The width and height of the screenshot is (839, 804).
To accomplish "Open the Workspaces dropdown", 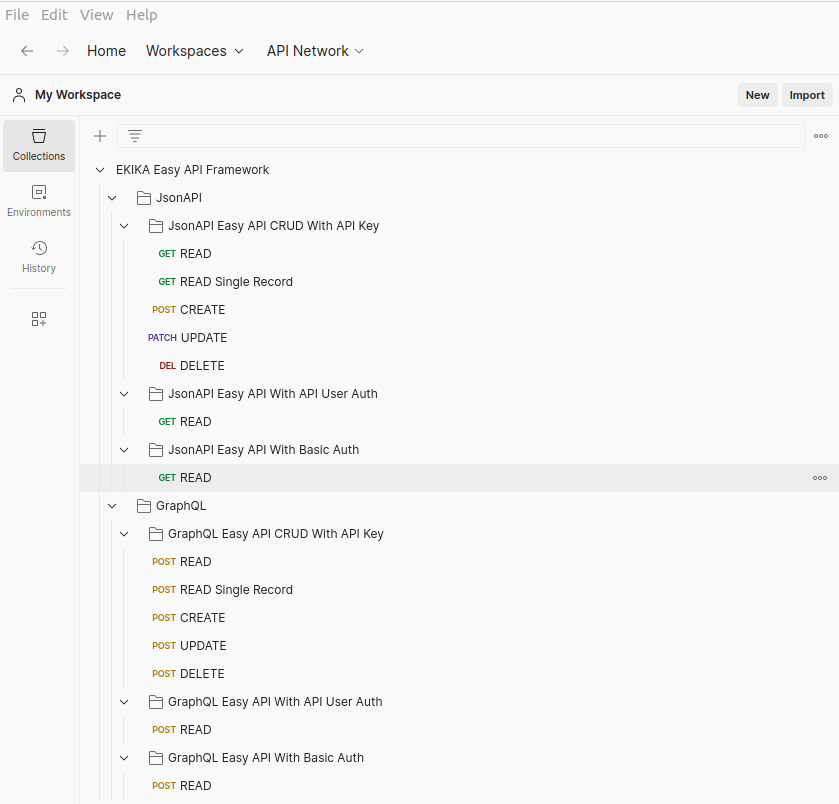I will [x=195, y=51].
